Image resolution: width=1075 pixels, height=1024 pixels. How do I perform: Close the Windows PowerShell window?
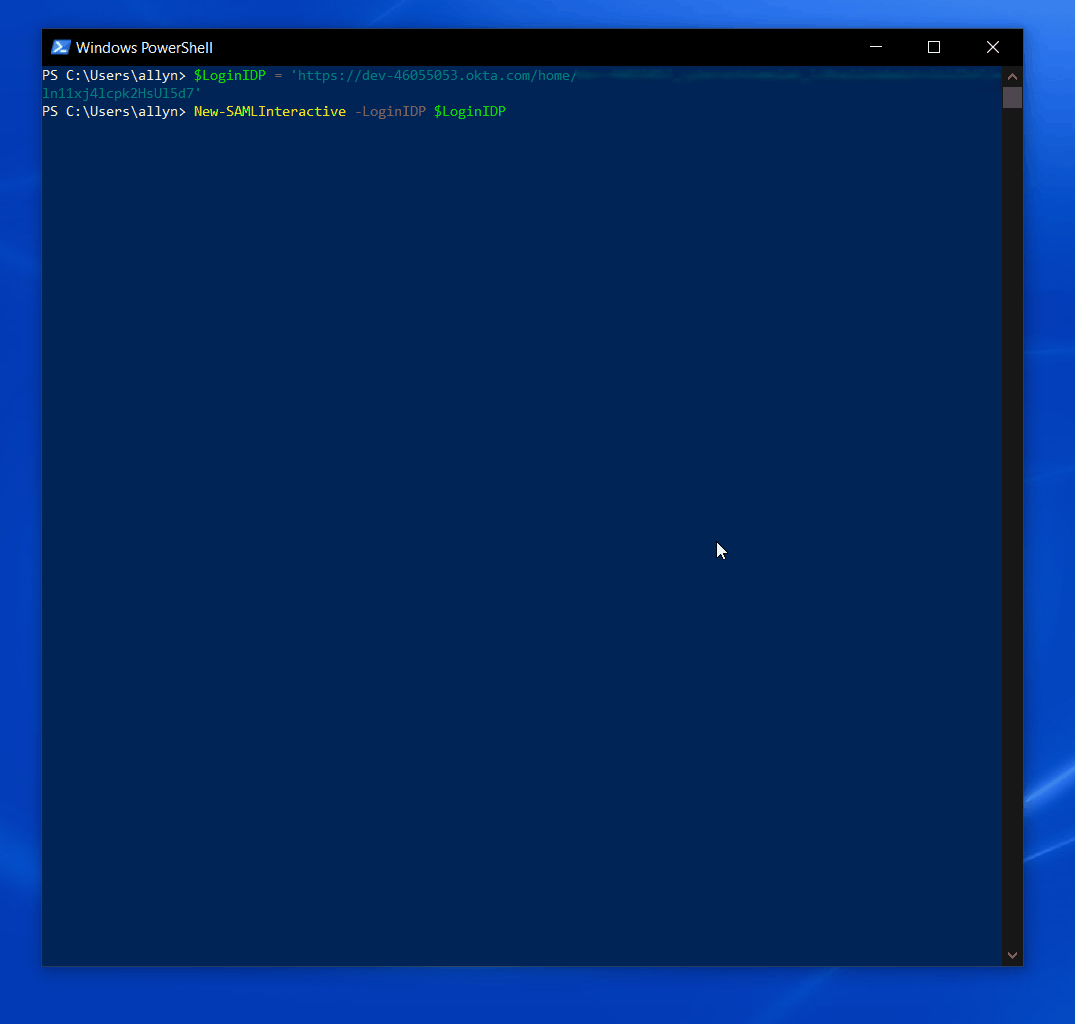click(x=993, y=47)
